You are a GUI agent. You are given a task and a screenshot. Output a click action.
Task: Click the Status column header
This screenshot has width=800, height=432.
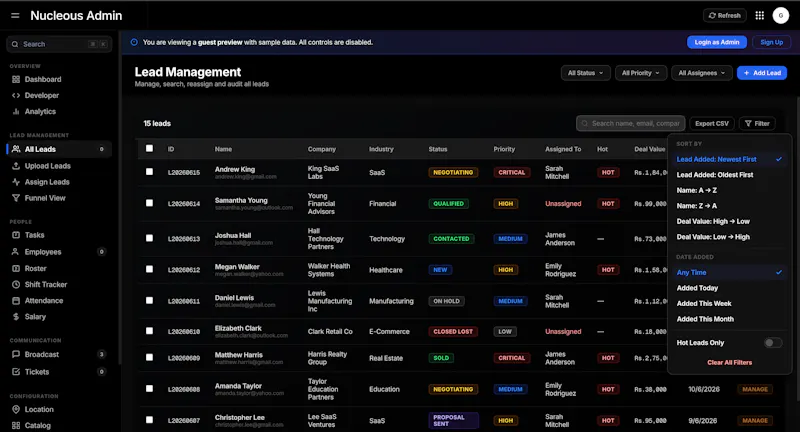click(x=438, y=149)
